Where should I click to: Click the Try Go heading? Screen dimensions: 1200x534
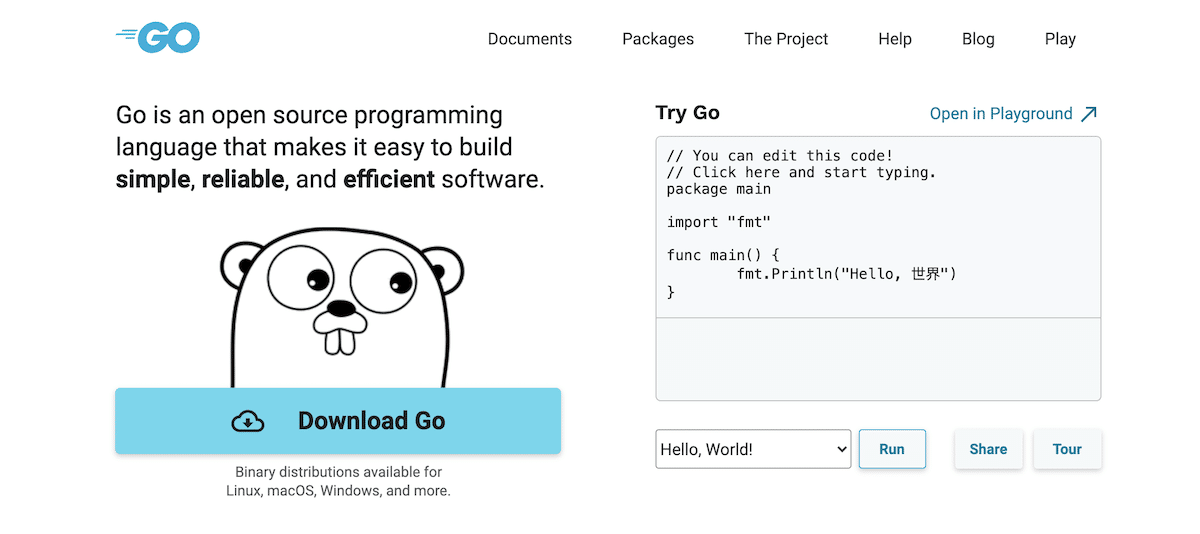click(688, 113)
